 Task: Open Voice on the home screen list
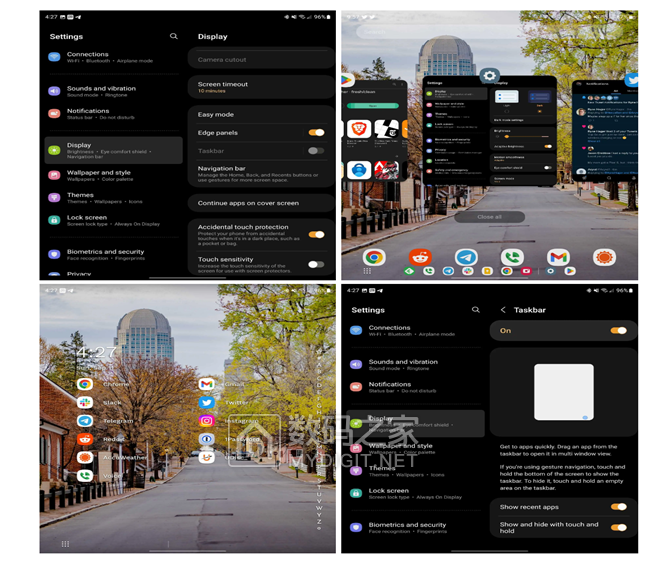point(85,476)
